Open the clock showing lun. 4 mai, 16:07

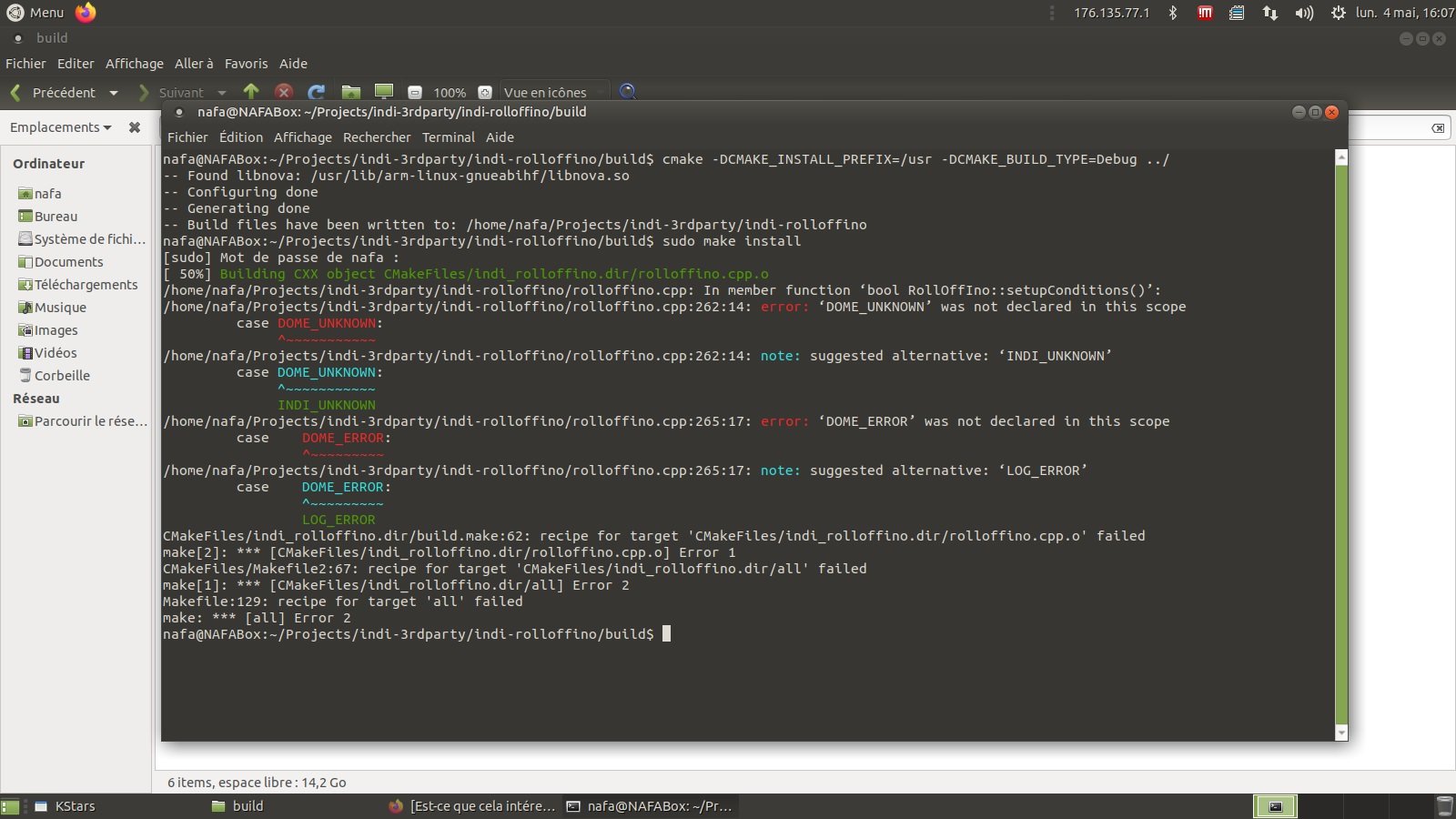click(x=1404, y=13)
